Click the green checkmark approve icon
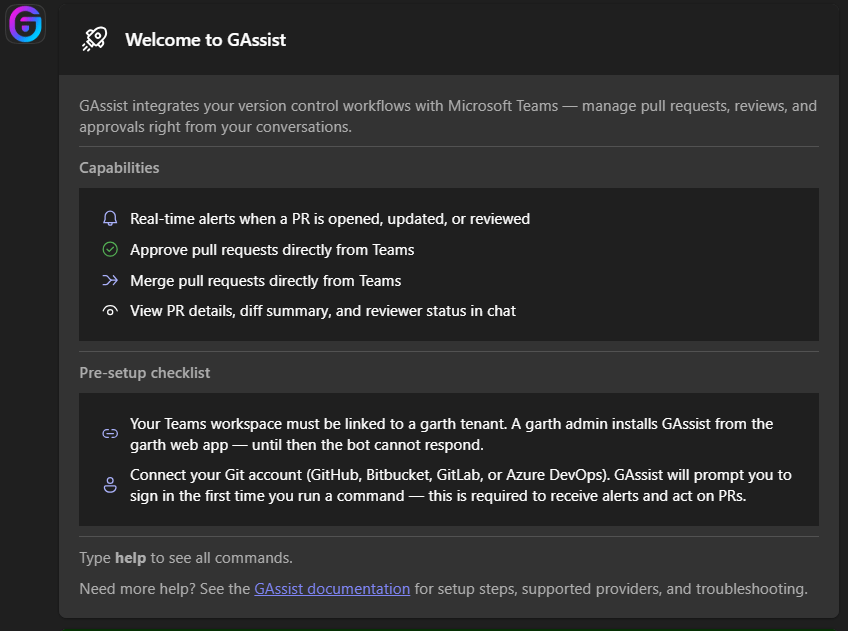Image resolution: width=848 pixels, height=631 pixels. click(x=110, y=249)
